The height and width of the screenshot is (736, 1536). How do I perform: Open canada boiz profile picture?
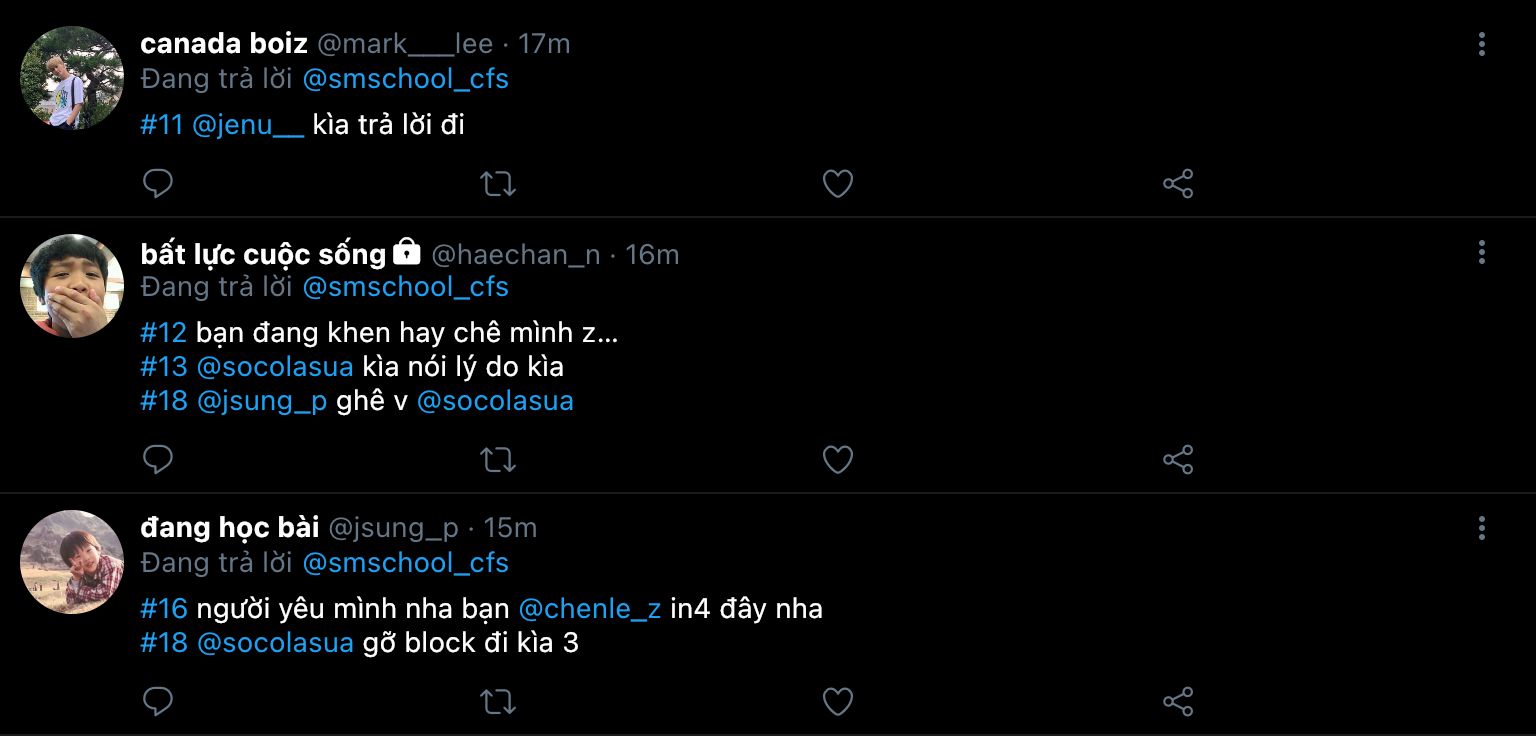[x=72, y=78]
